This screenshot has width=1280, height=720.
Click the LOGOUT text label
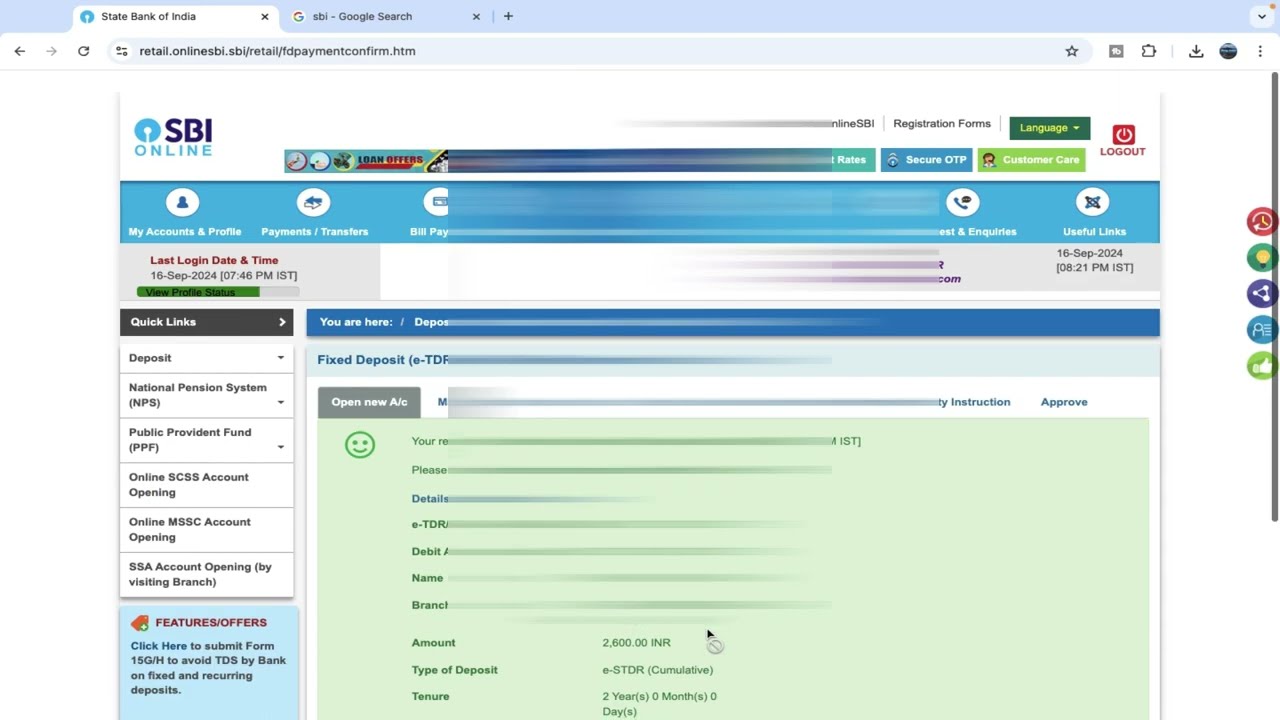click(x=1123, y=152)
